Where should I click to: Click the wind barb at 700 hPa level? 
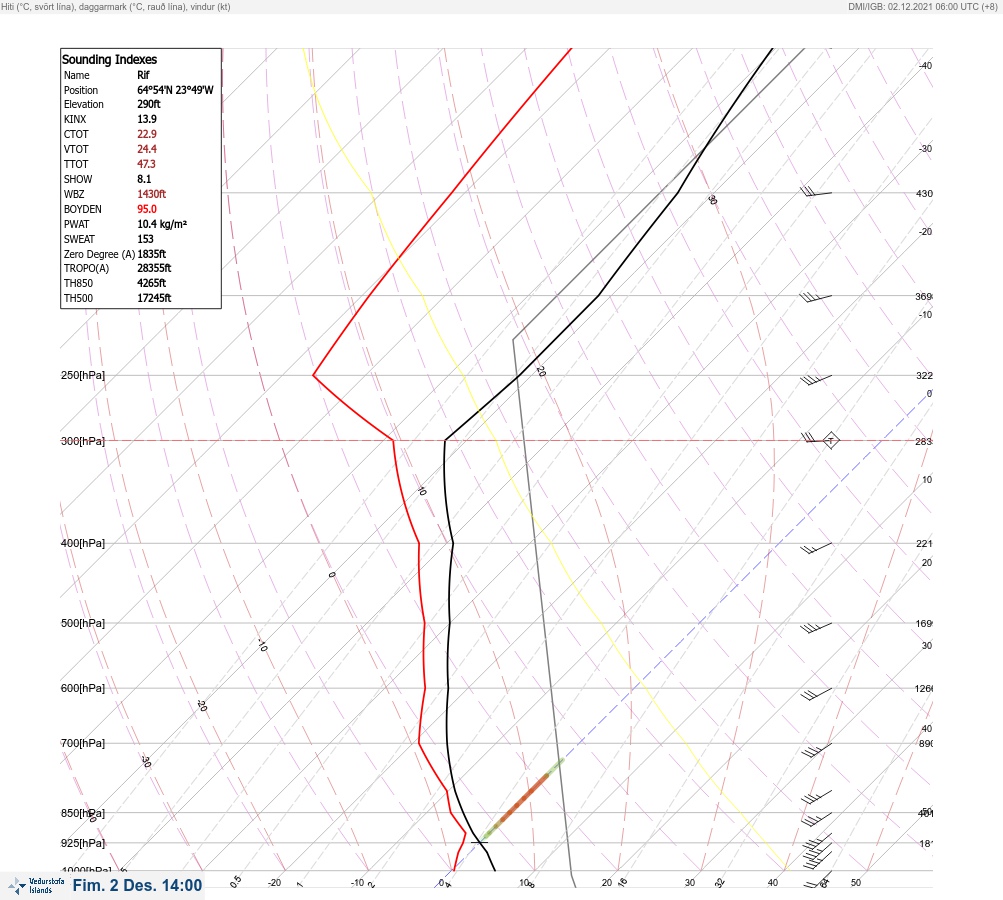(x=816, y=750)
